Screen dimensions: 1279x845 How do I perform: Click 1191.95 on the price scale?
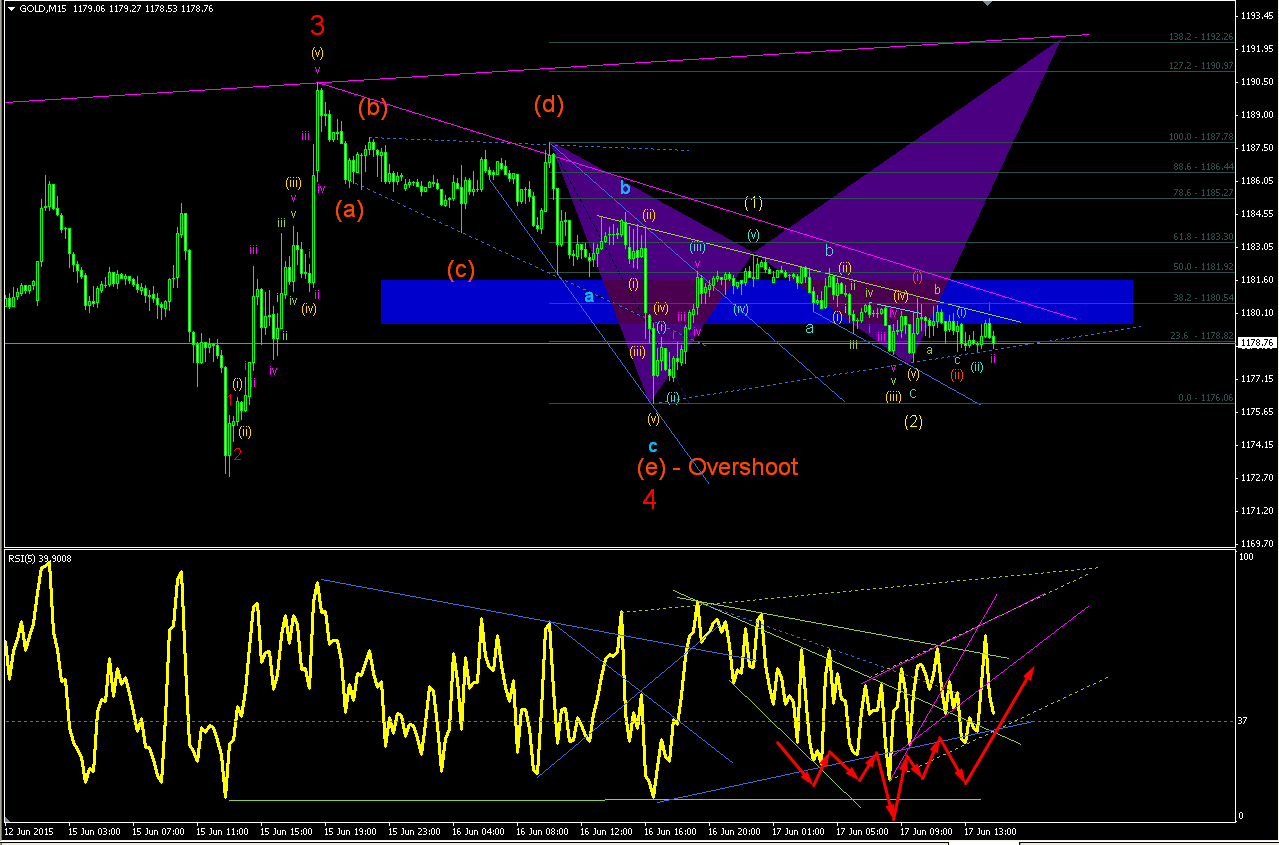tap(1257, 49)
